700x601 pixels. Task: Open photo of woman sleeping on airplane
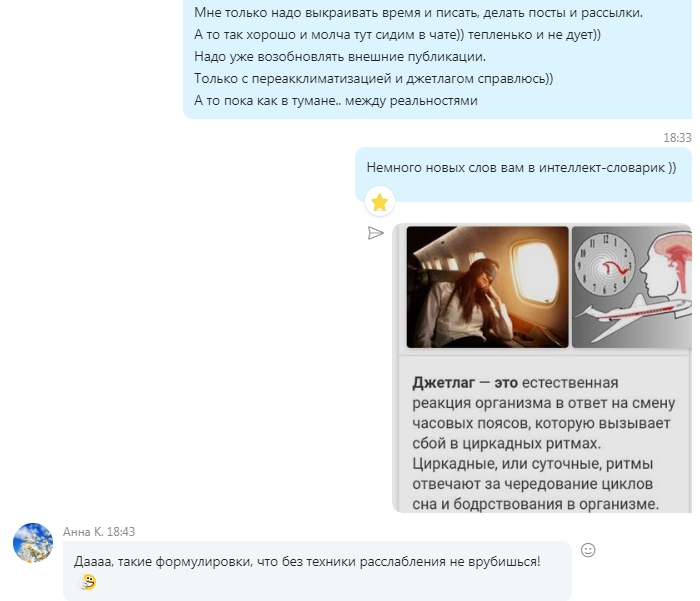point(487,287)
